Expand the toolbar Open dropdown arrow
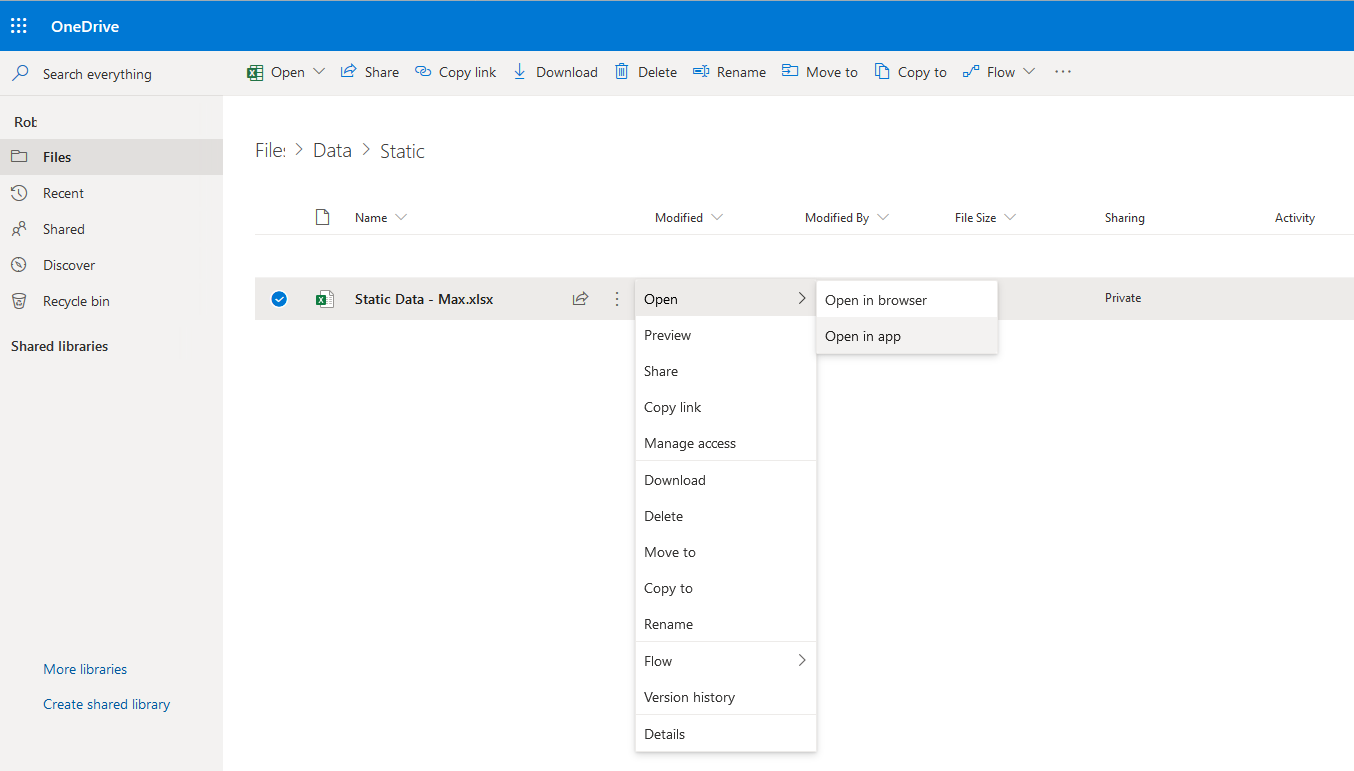 319,71
